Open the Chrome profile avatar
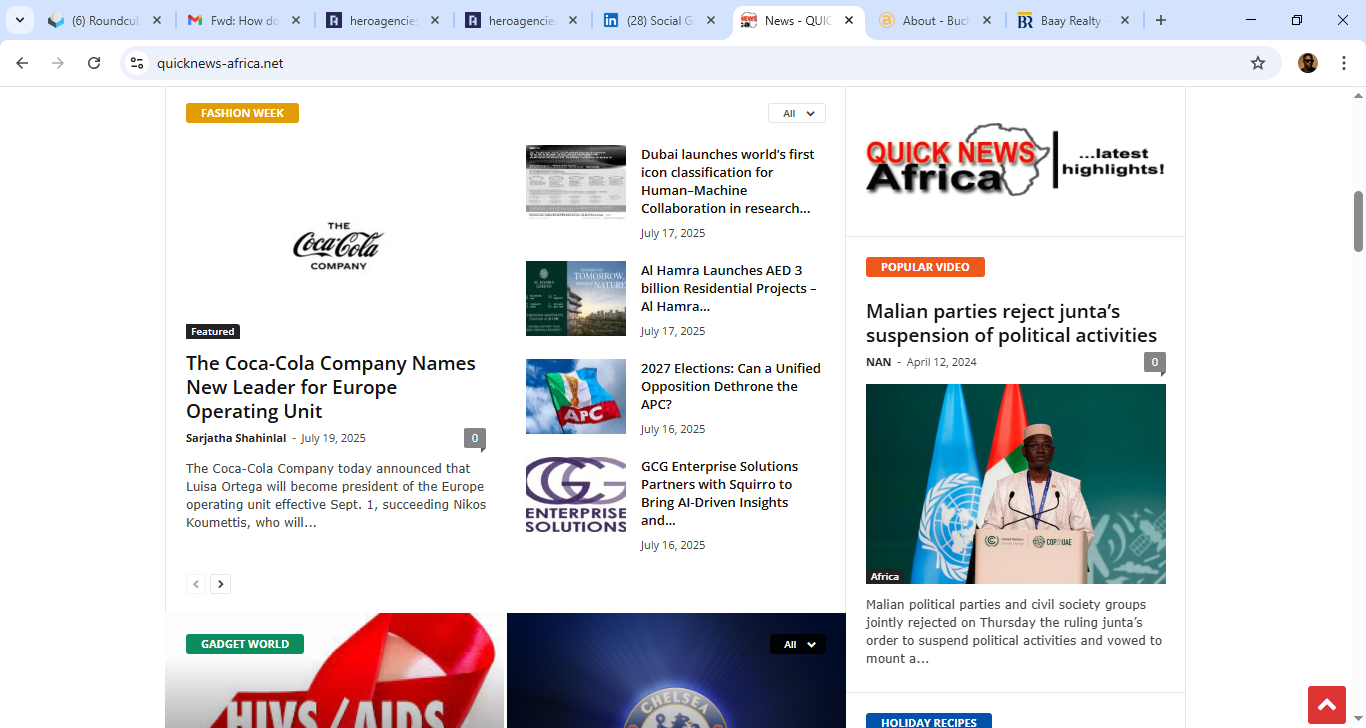The height and width of the screenshot is (728, 1366). coord(1308,63)
